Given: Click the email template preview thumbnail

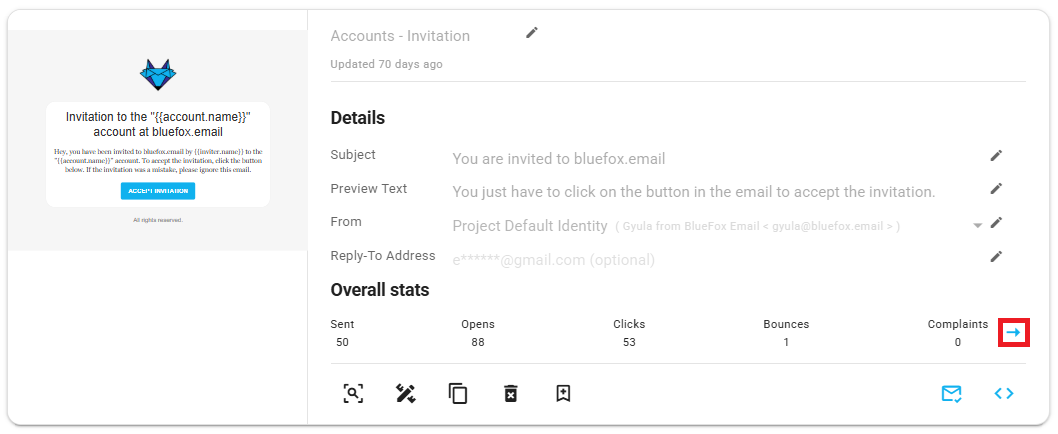Looking at the screenshot, I should (158, 140).
